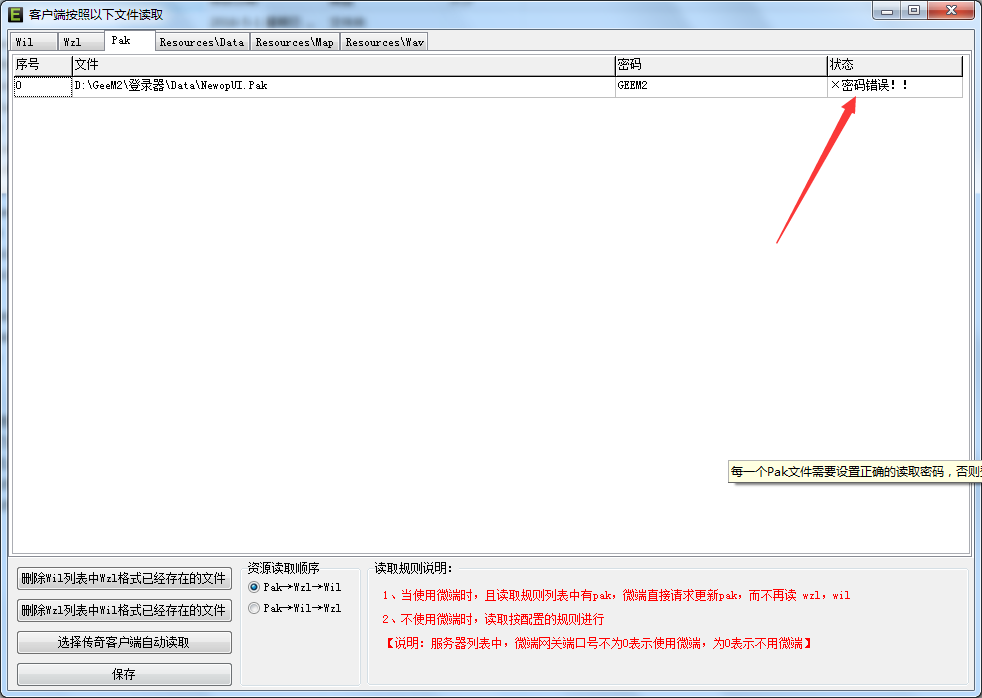Select the Pak tab

(130, 40)
